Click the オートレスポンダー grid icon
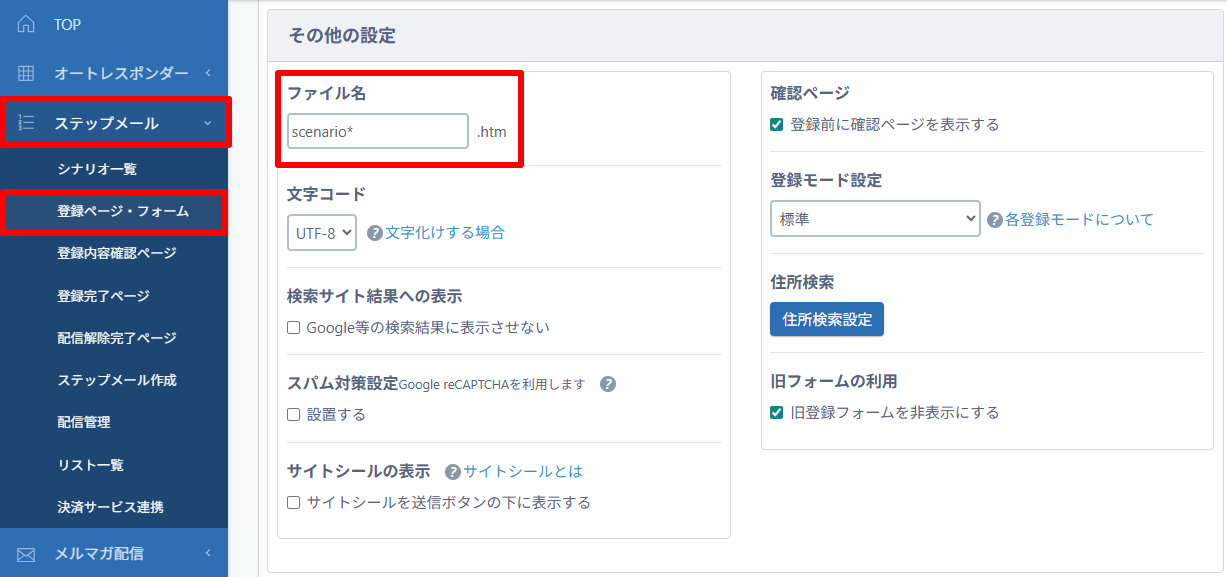The height and width of the screenshot is (577, 1227). pos(26,73)
